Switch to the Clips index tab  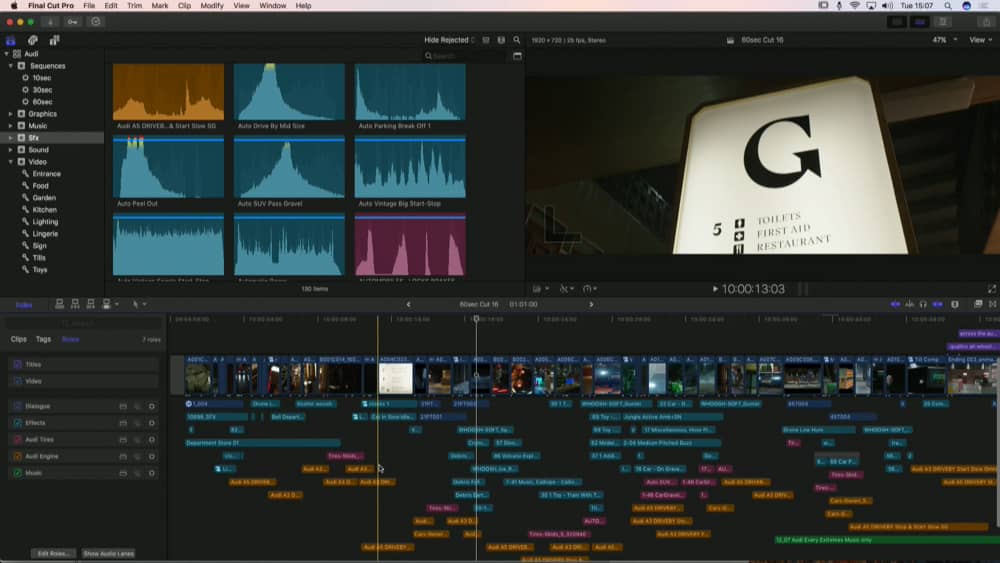18,339
